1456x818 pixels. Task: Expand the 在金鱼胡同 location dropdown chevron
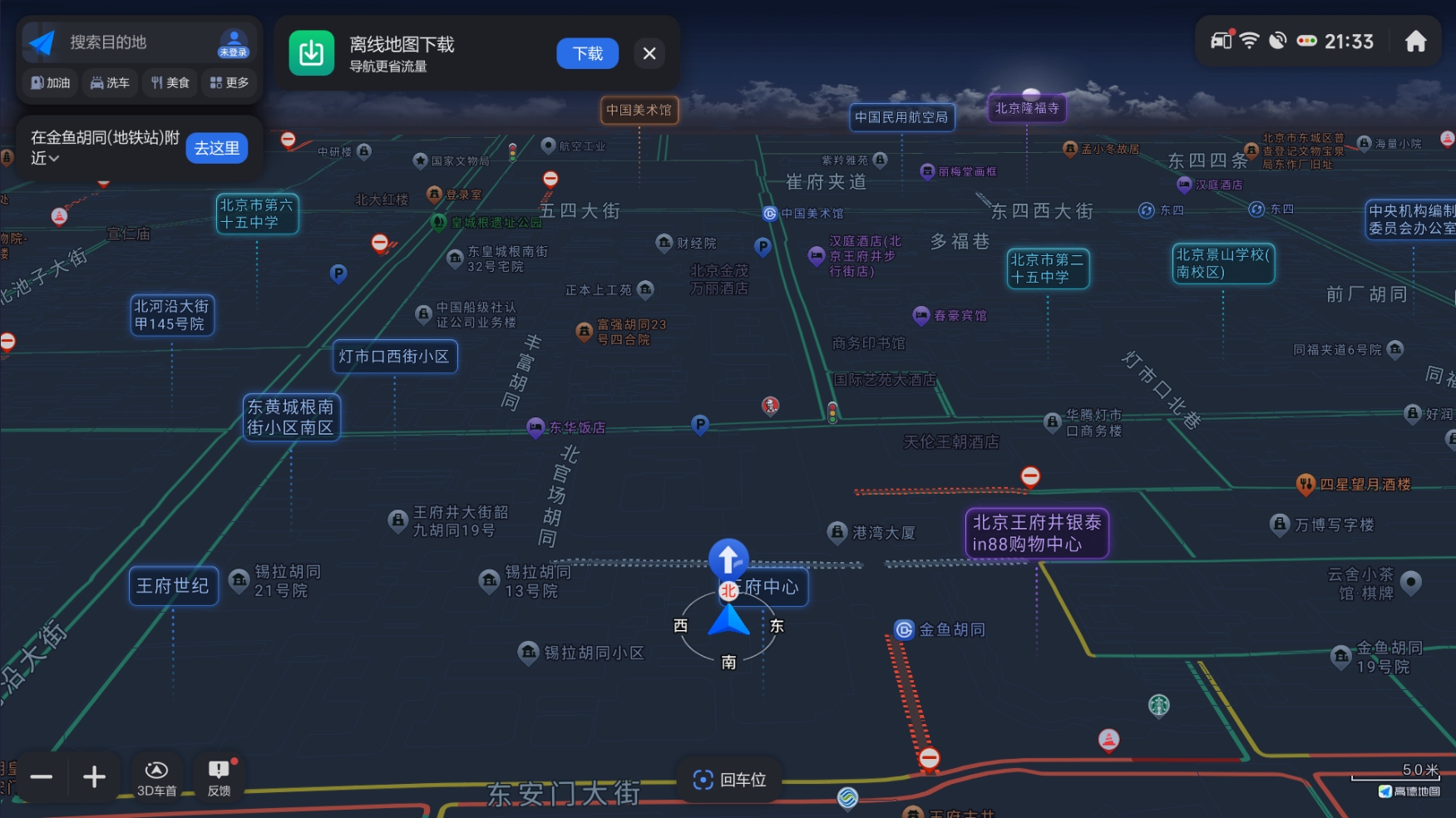tap(55, 158)
